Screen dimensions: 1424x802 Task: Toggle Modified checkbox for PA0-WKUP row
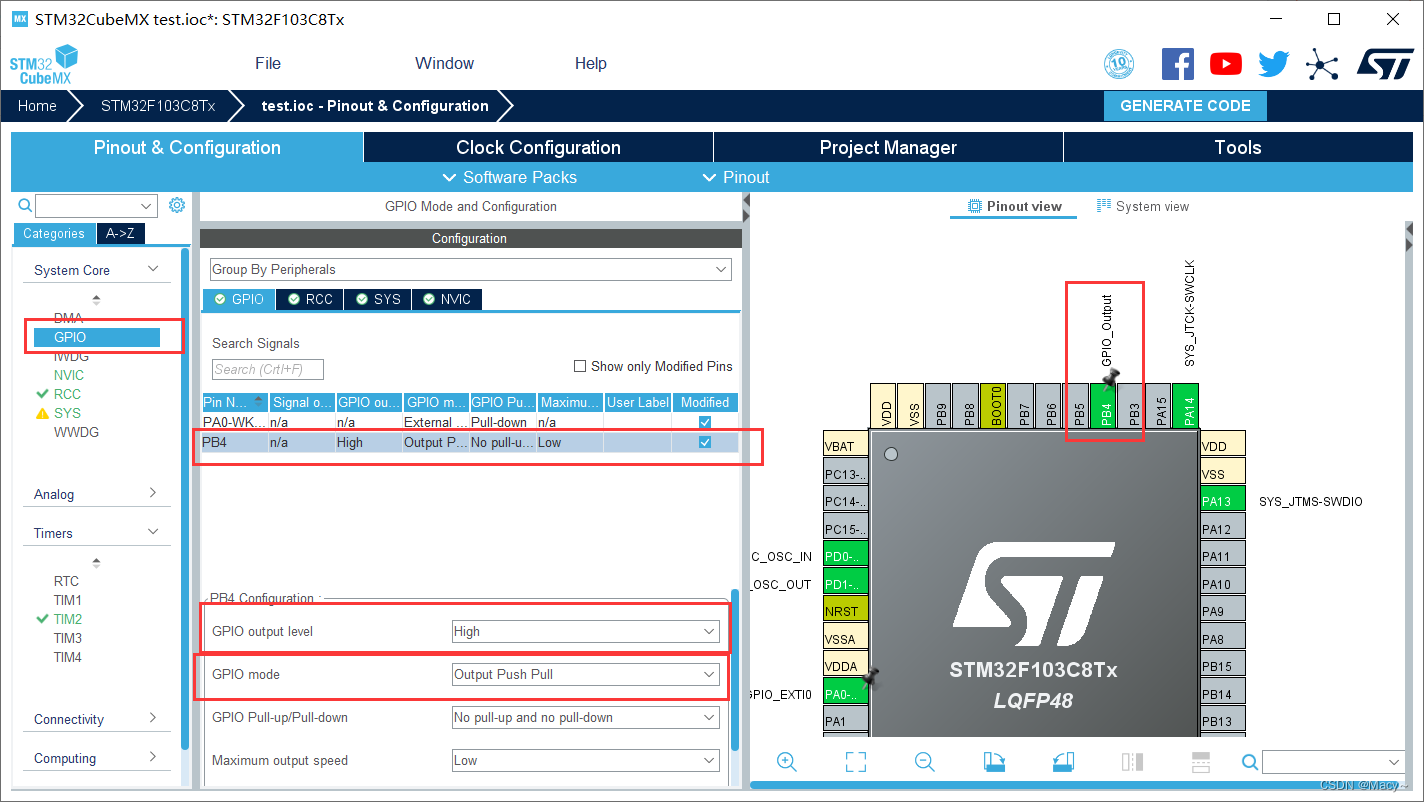[x=705, y=422]
